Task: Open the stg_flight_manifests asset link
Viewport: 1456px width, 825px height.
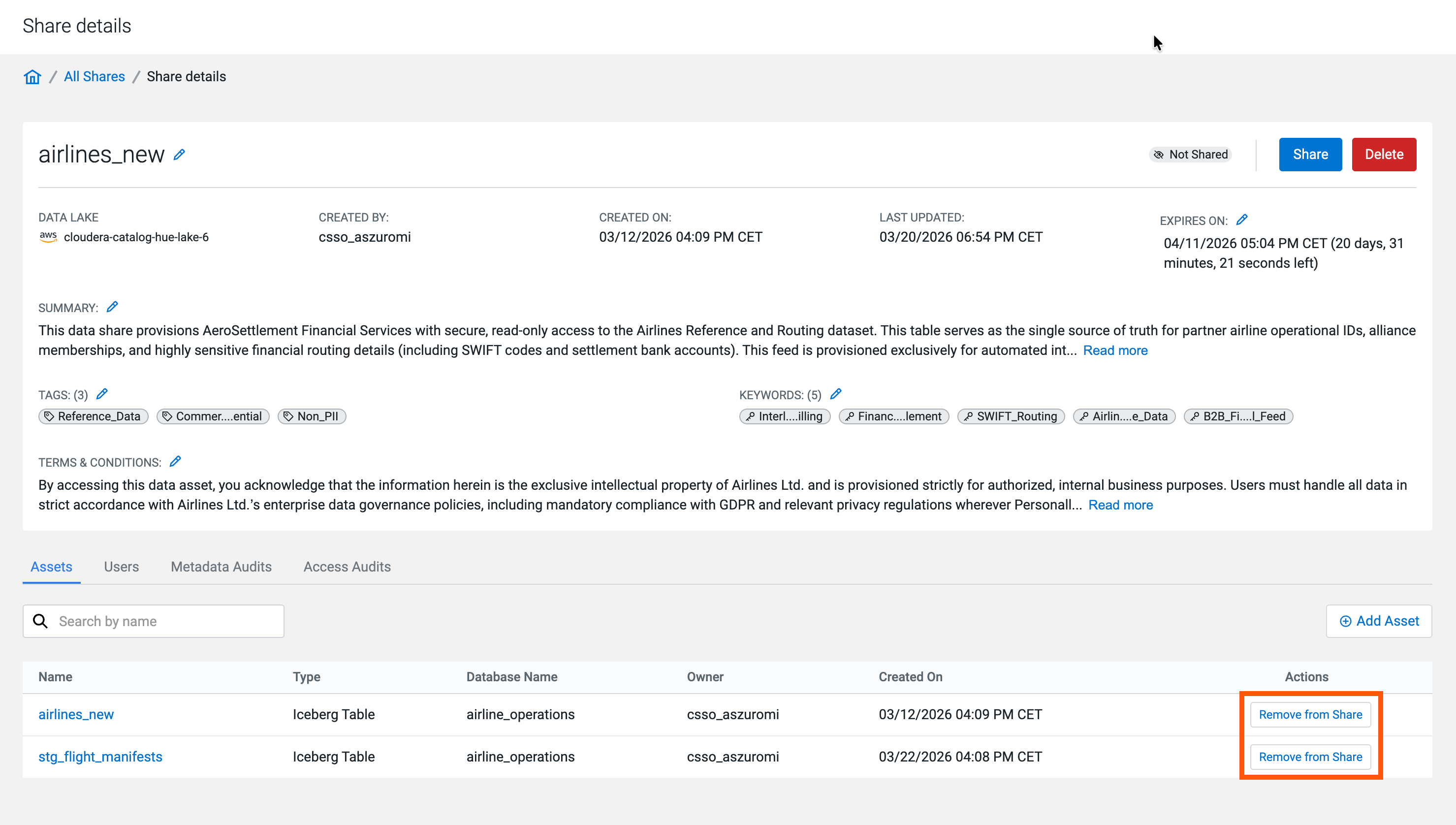Action: tap(100, 757)
